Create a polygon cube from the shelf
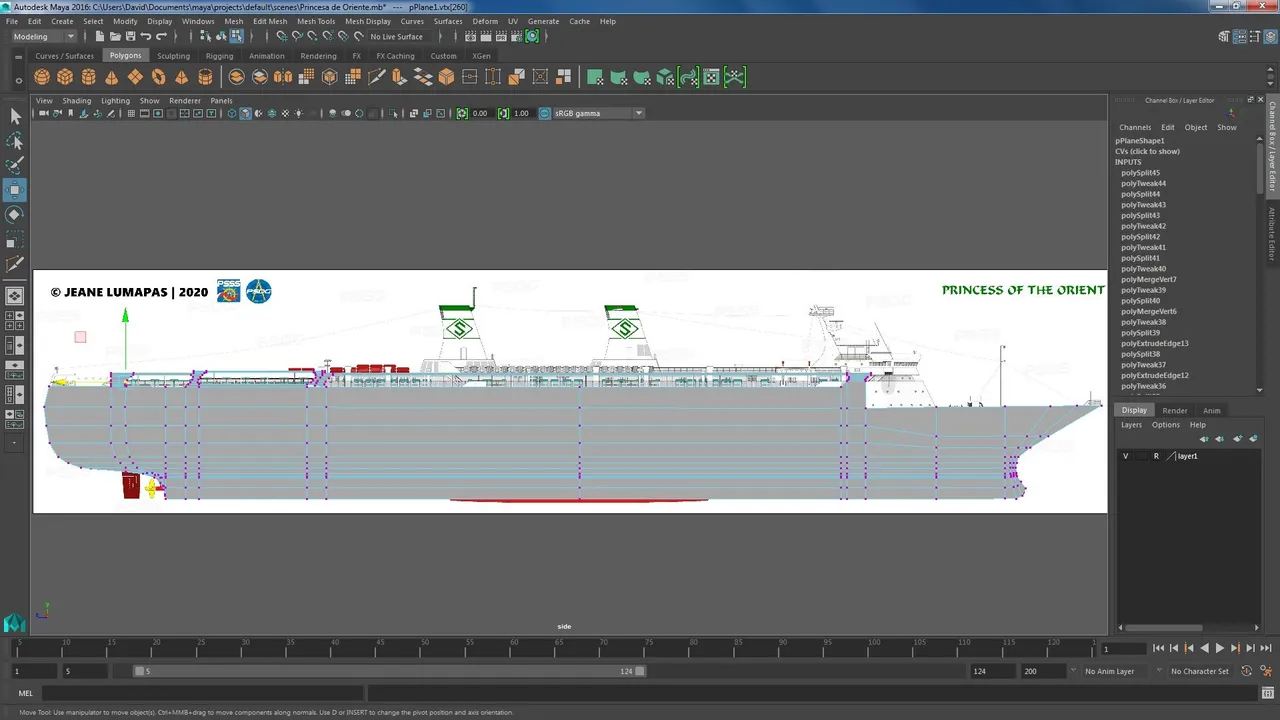Viewport: 1280px width, 720px height. pos(65,77)
